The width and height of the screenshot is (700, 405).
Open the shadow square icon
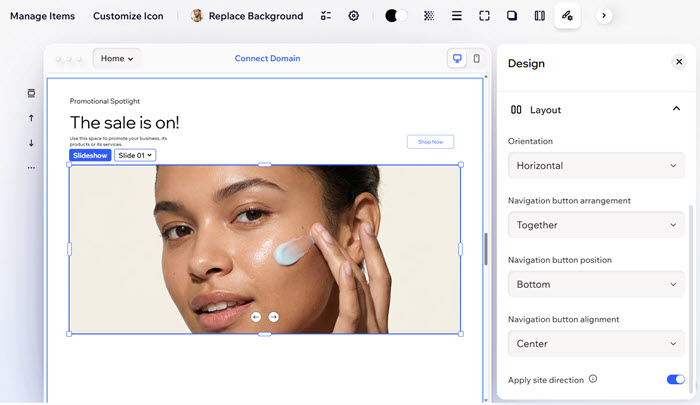point(512,16)
